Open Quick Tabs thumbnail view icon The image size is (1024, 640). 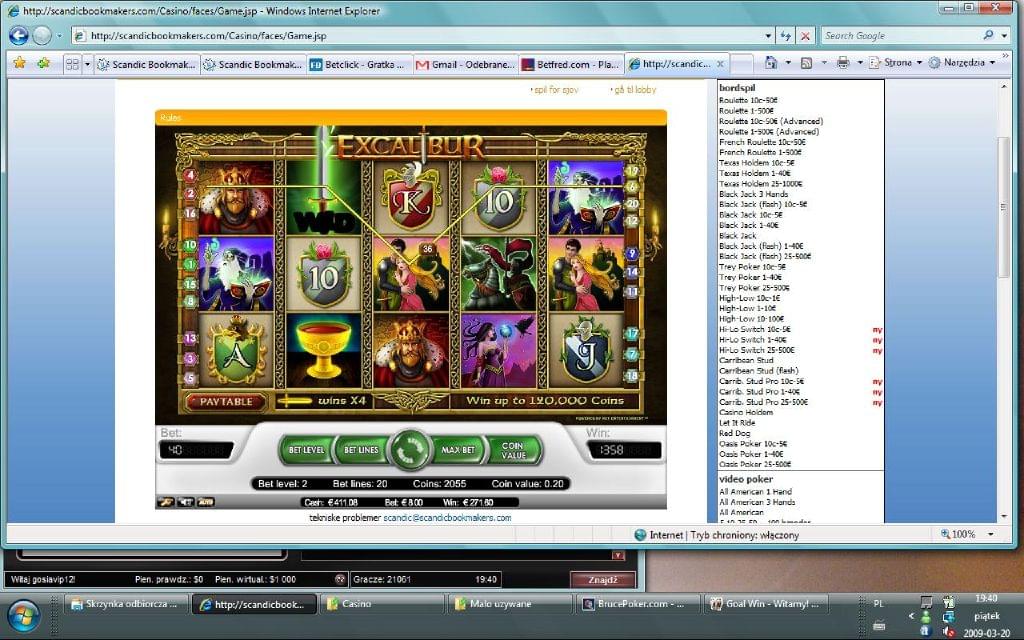[x=72, y=64]
